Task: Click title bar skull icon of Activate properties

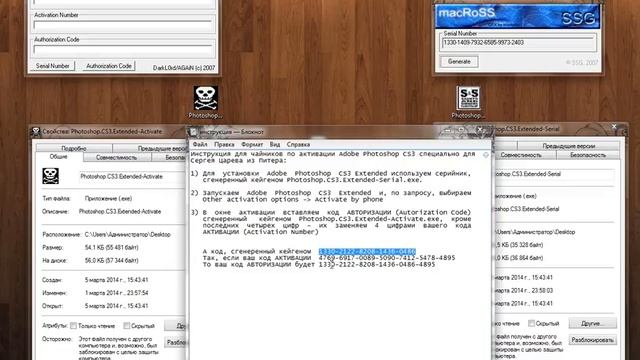Action: (x=36, y=131)
